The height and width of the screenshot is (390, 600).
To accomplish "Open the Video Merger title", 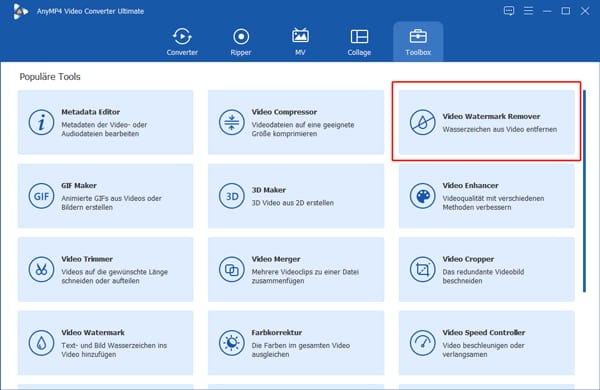I will (276, 259).
